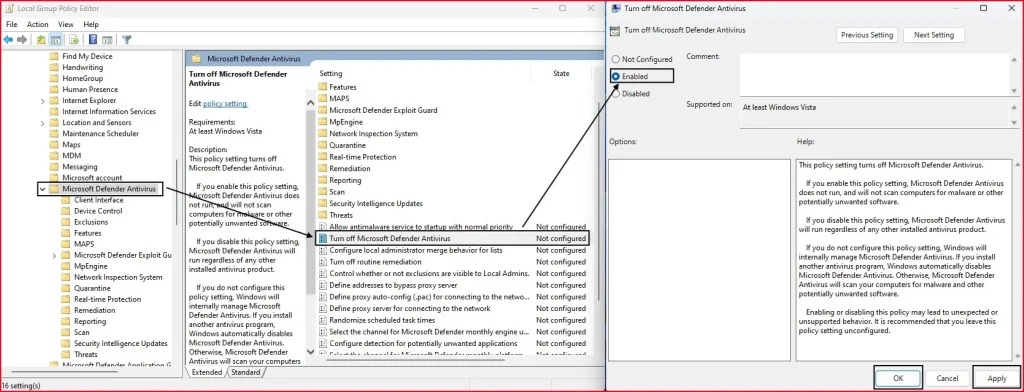Click the Previous Setting button
The width and height of the screenshot is (1024, 392).
click(867, 35)
